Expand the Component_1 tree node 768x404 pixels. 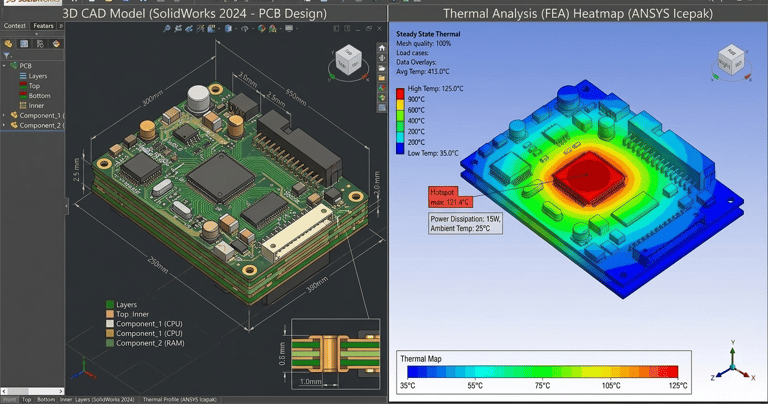tap(4, 115)
